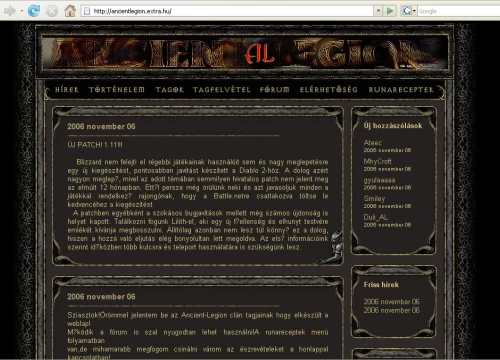Click the page icon in the address bar
This screenshot has height=360, width=500.
(87, 11)
